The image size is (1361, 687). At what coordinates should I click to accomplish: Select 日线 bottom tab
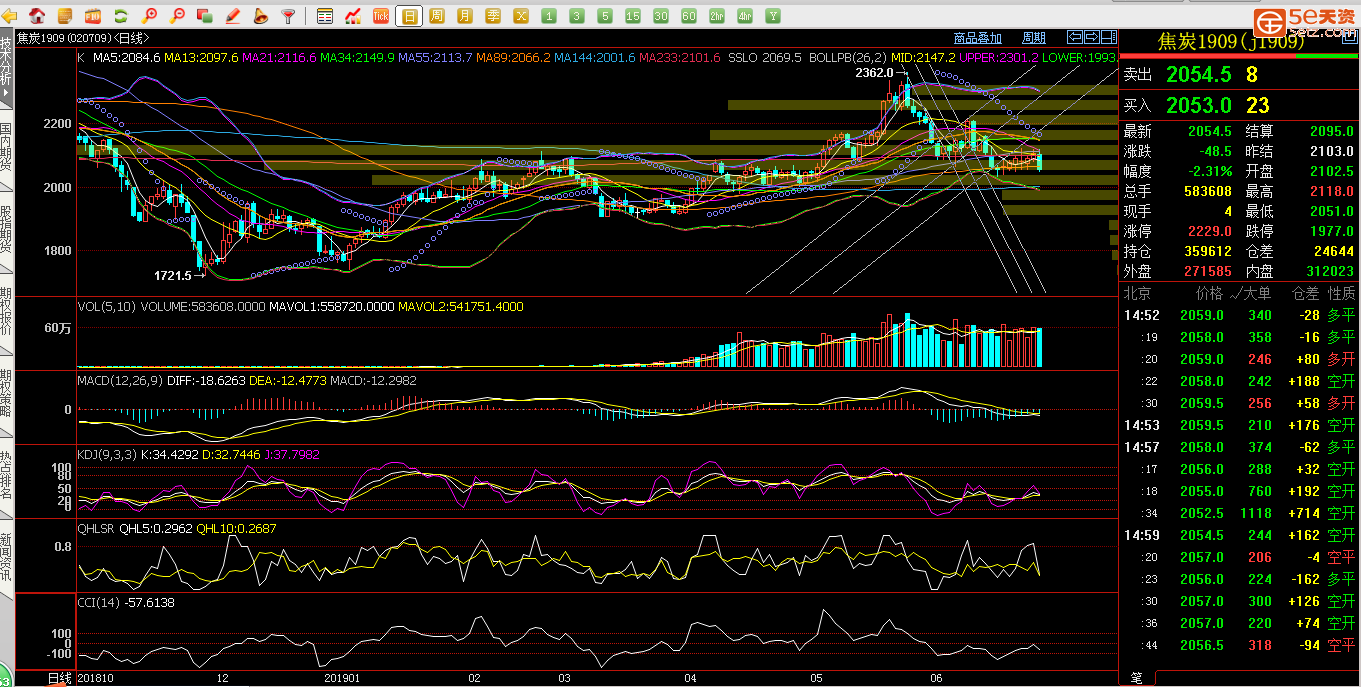pyautogui.click(x=60, y=679)
